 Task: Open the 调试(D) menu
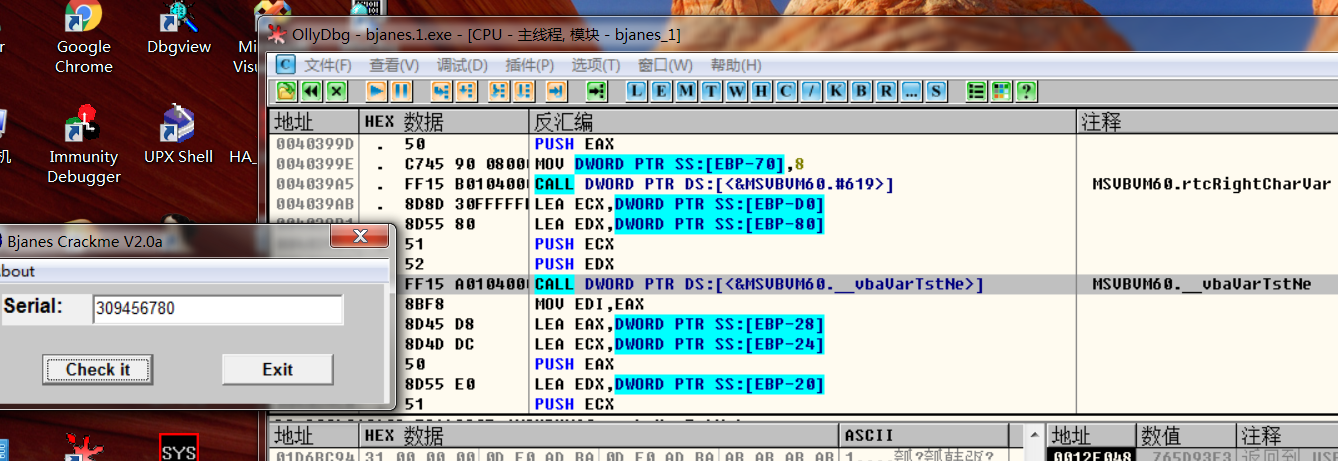click(x=462, y=65)
